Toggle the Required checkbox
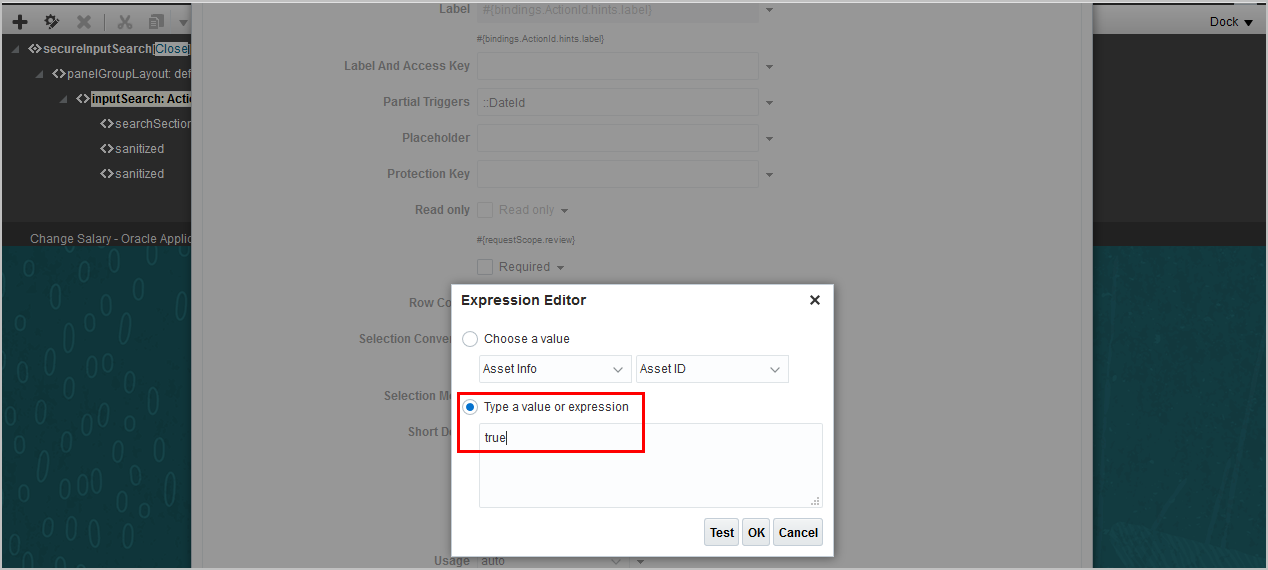Viewport: 1268px width, 570px height. tap(485, 267)
